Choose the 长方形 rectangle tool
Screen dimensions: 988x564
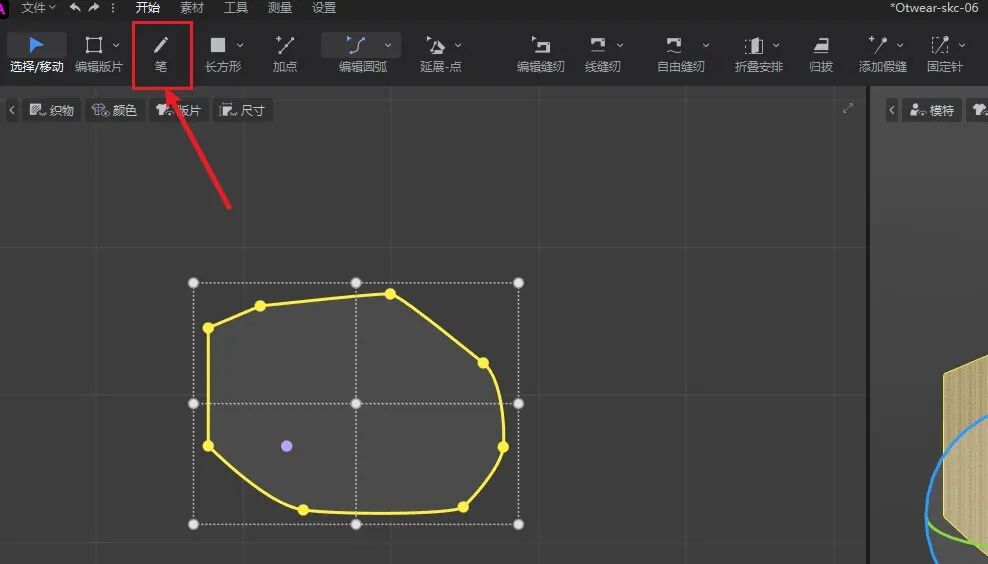coord(219,54)
